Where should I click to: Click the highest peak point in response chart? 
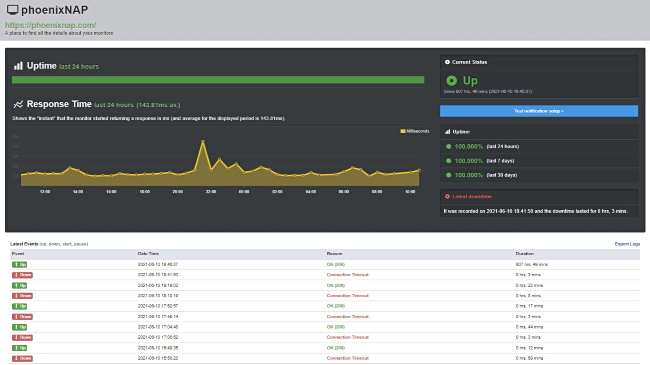(203, 141)
